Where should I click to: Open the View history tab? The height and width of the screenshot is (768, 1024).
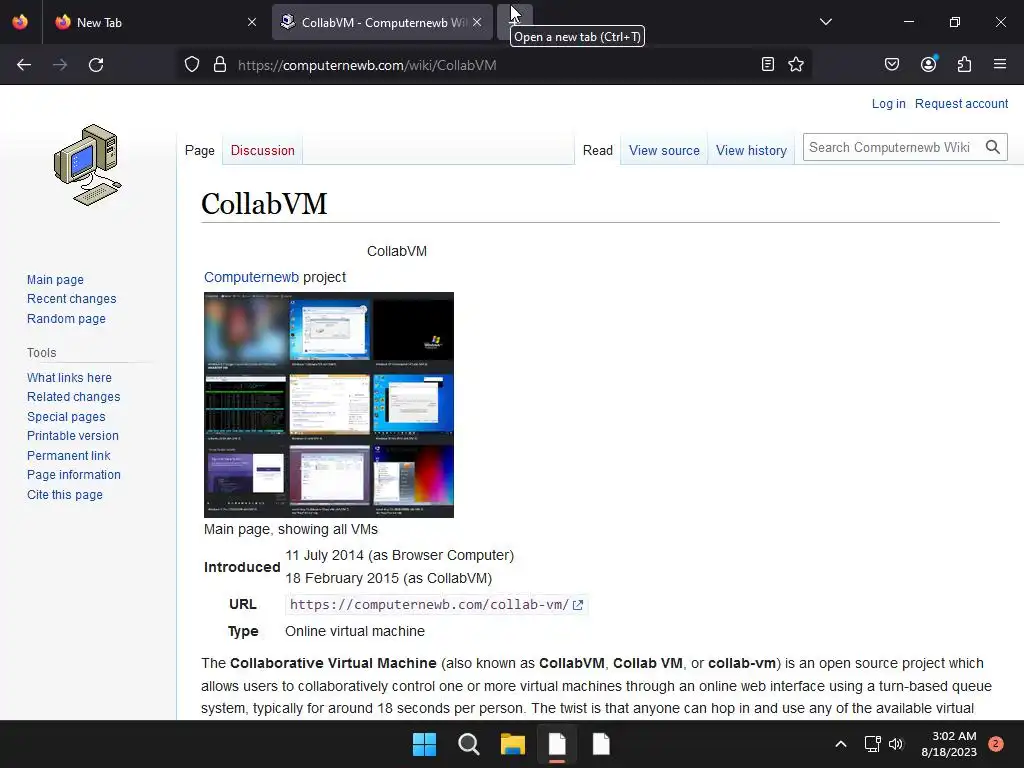point(751,151)
